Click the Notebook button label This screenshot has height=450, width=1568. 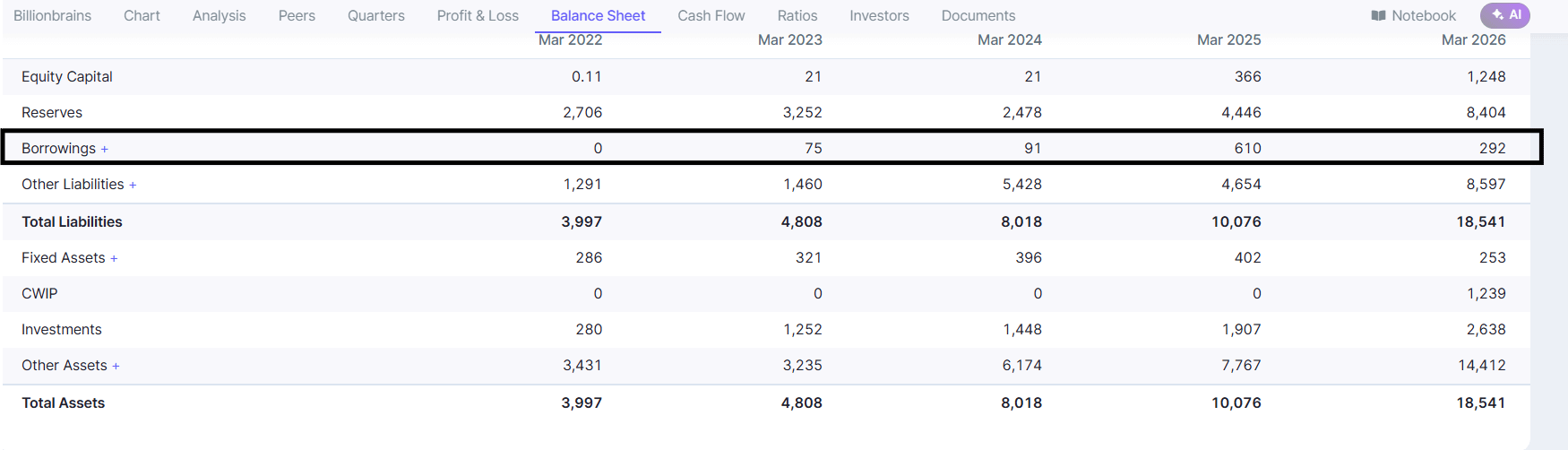[1424, 16]
